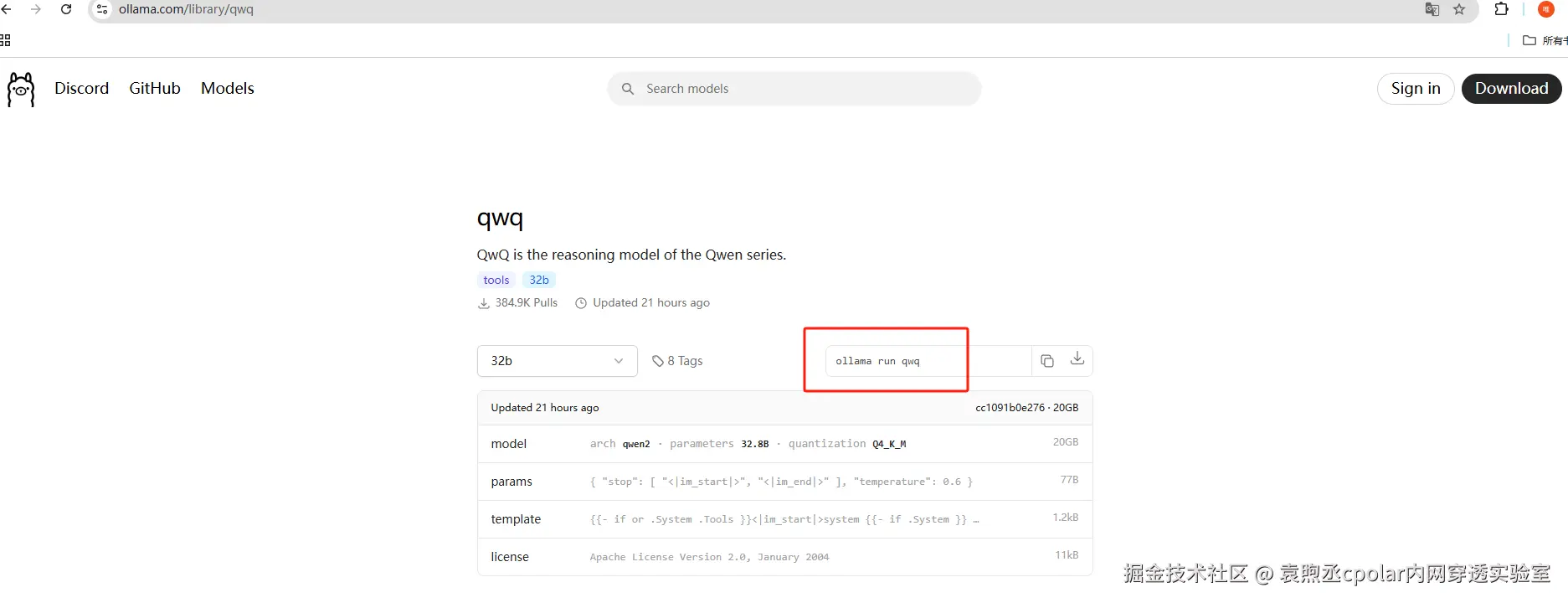
Task: Click the browser address bar URL
Action: (x=186, y=9)
